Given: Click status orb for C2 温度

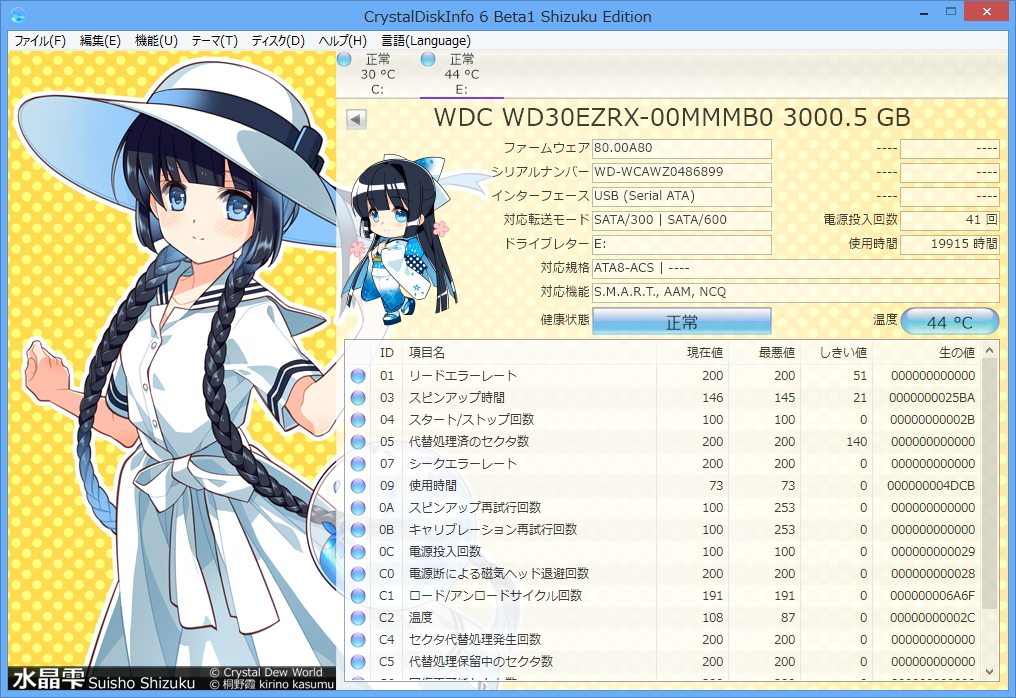Looking at the screenshot, I should pyautogui.click(x=358, y=618).
